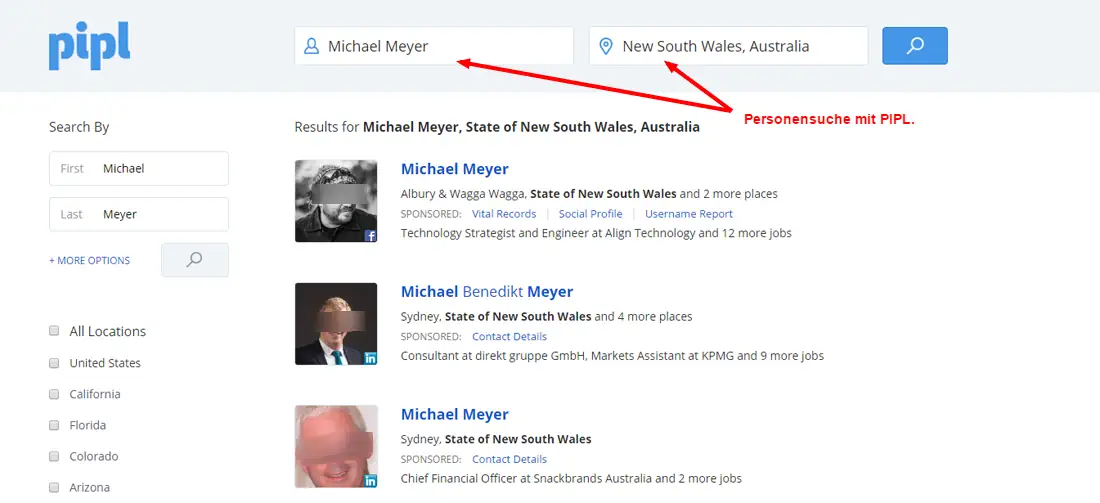Edit the First name field
Screen dimensions: 1100x503
(139, 168)
